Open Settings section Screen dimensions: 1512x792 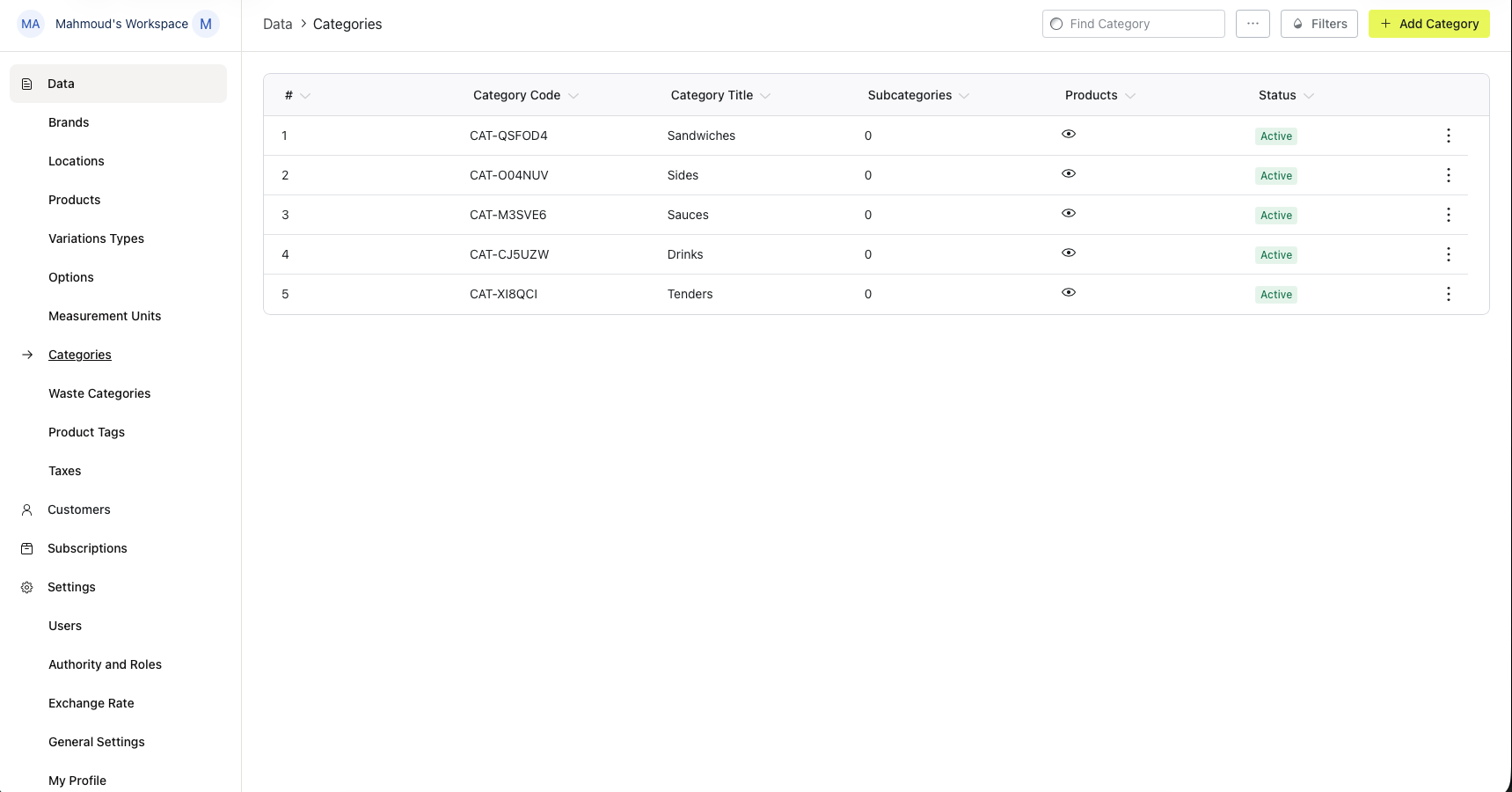point(71,587)
